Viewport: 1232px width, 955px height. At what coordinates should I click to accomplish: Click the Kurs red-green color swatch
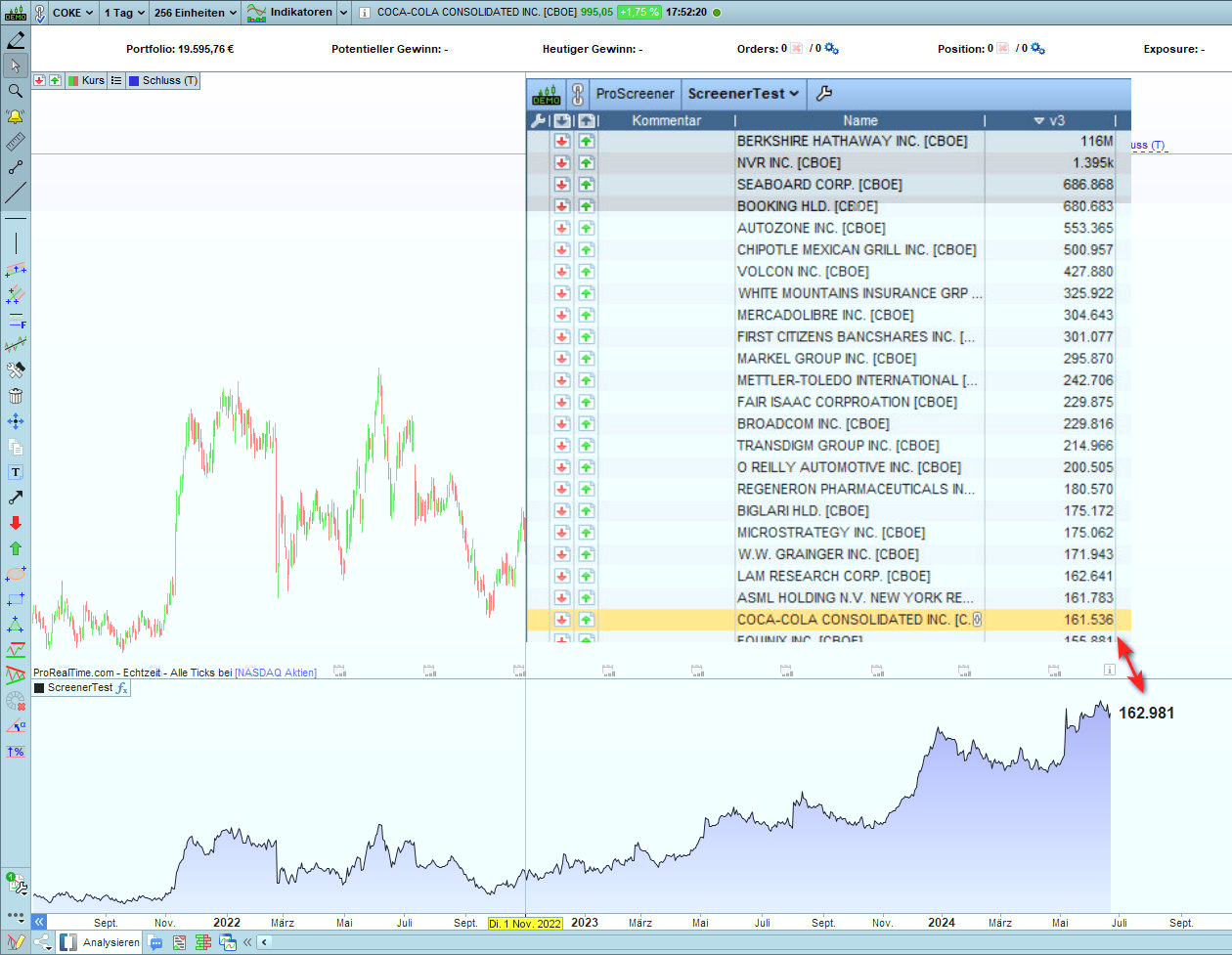tap(72, 80)
